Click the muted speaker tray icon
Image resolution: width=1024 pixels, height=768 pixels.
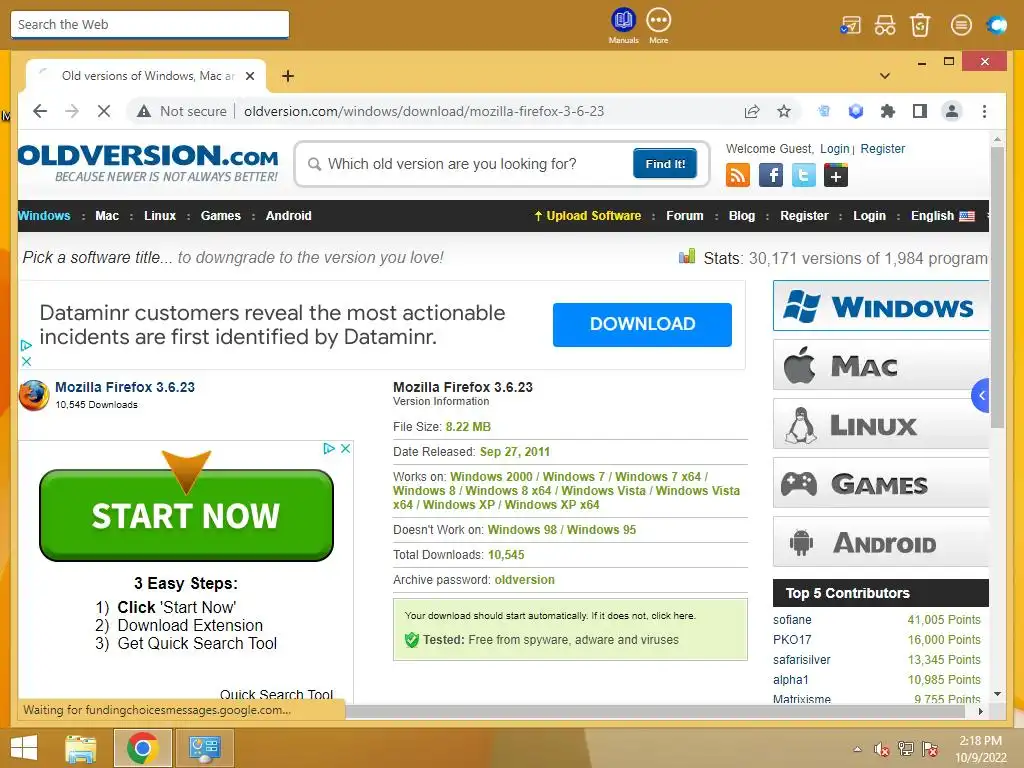[882, 749]
